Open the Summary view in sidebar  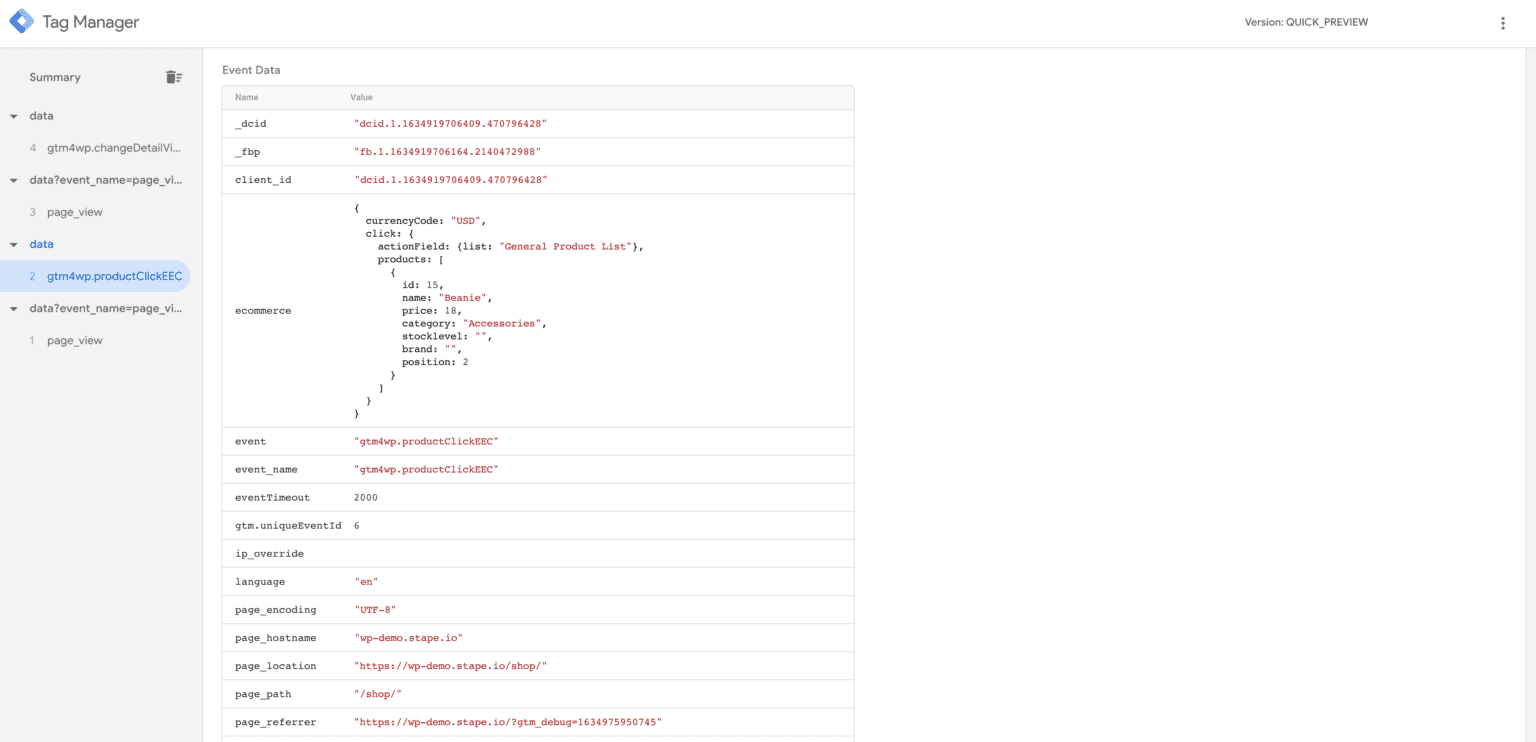coord(55,77)
